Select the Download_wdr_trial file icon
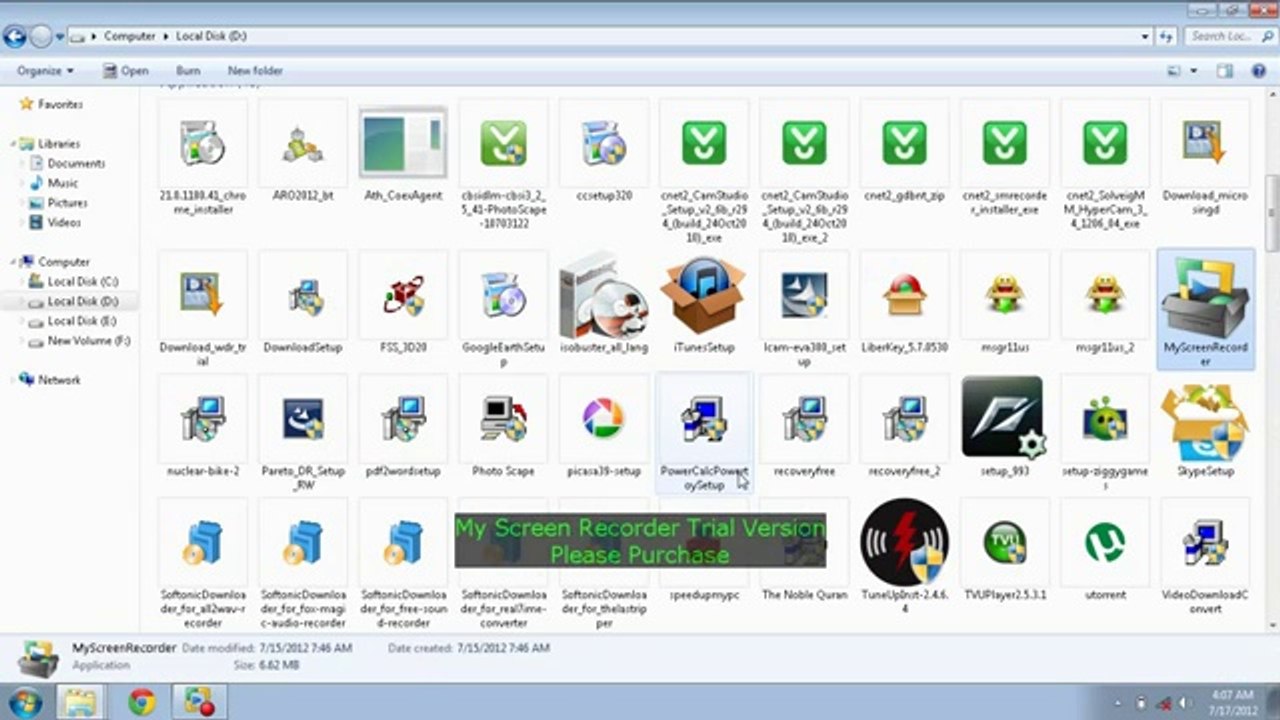Screen dimensions: 1280x720 tap(203, 295)
